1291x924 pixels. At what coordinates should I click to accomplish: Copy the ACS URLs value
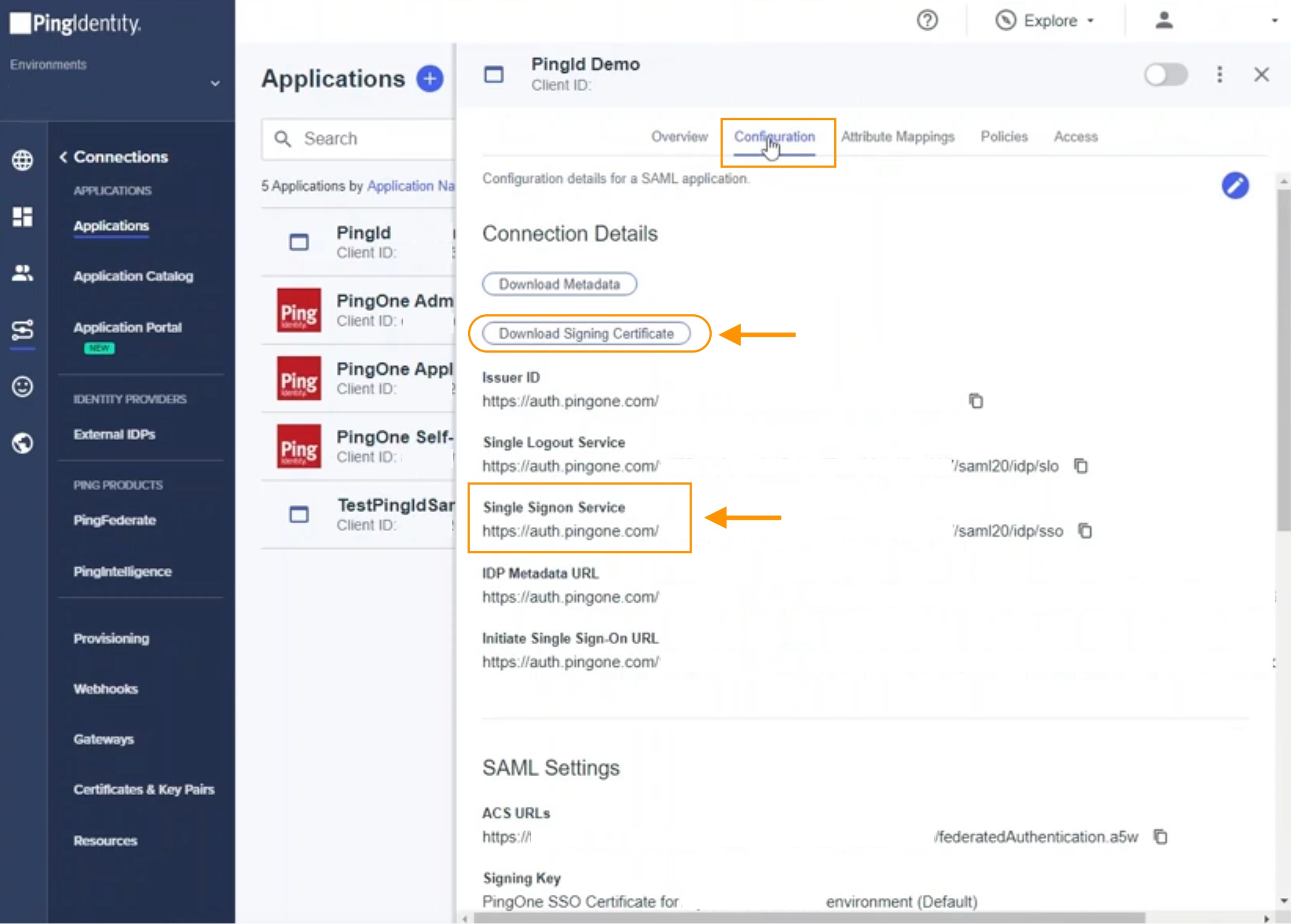click(x=1160, y=837)
